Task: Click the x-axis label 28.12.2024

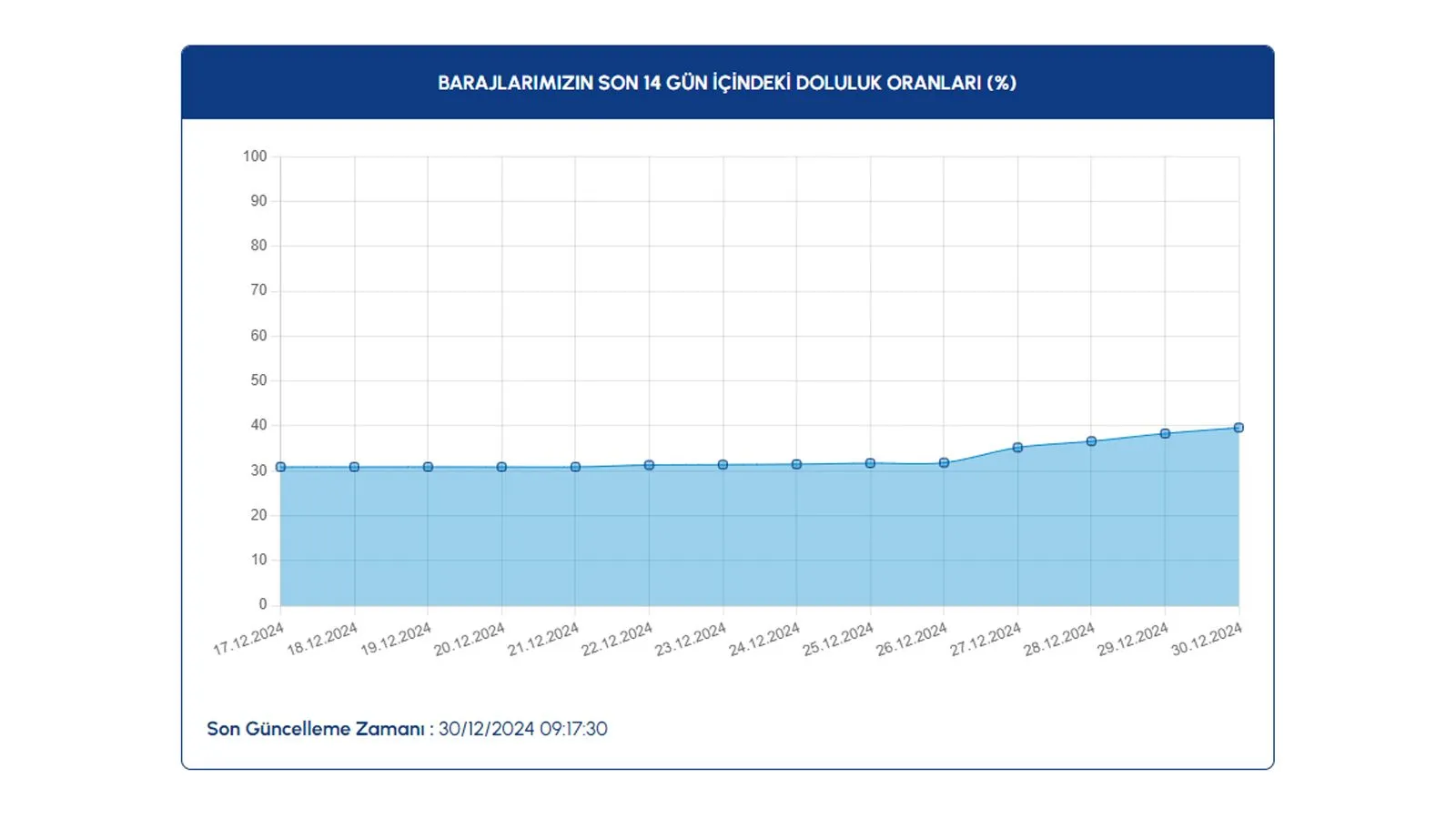Action: click(1059, 640)
